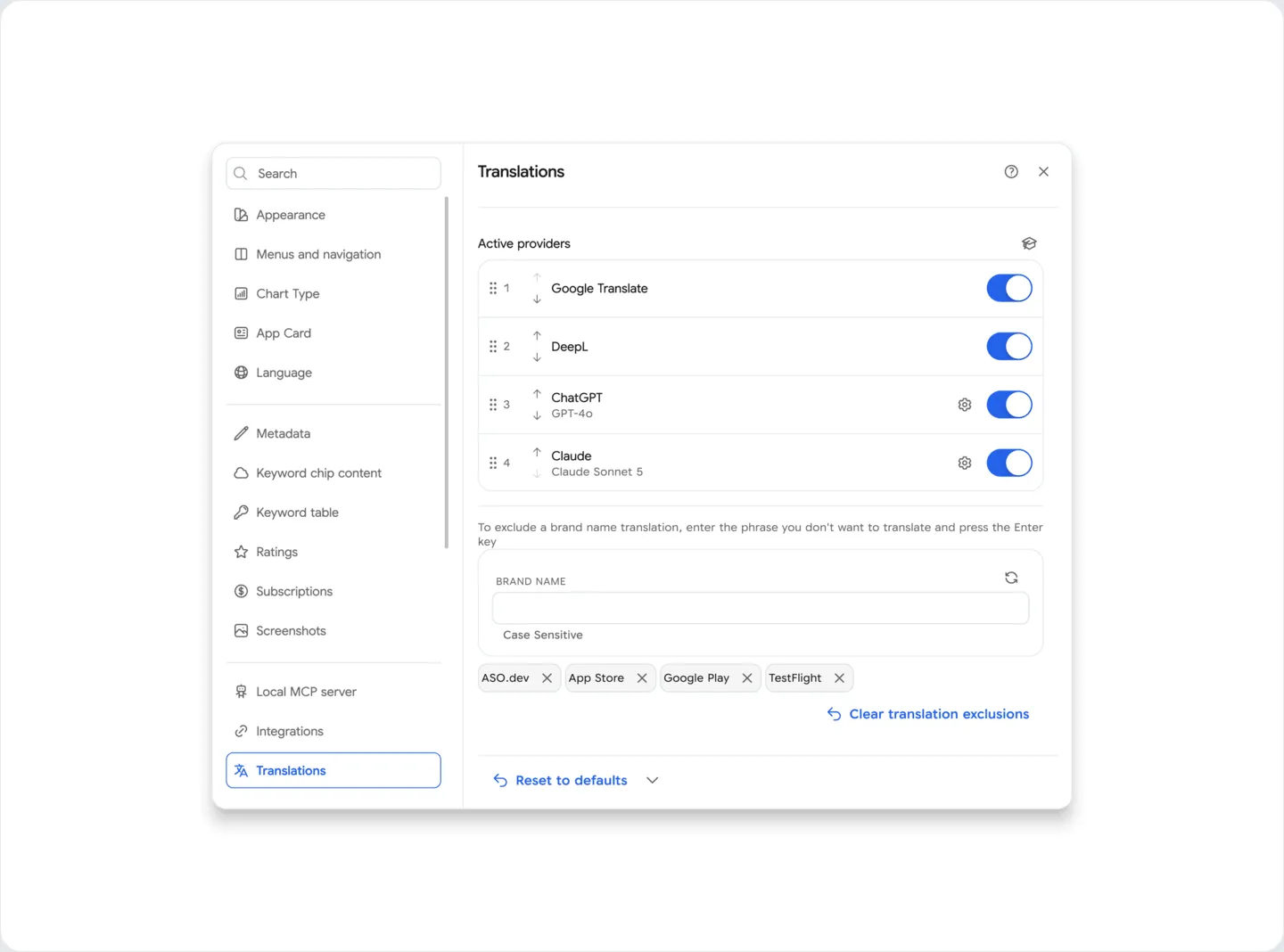
Task: Click Reset to defaults button
Action: tap(561, 781)
